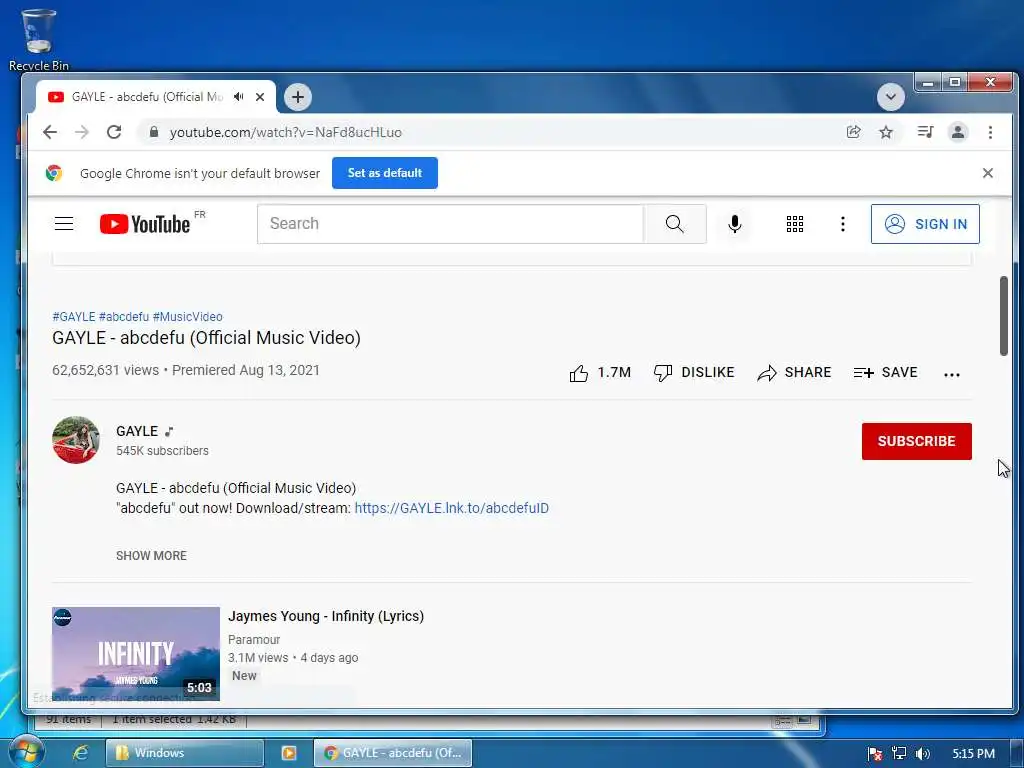
Task: Open Paramour channel name
Action: [254, 640]
